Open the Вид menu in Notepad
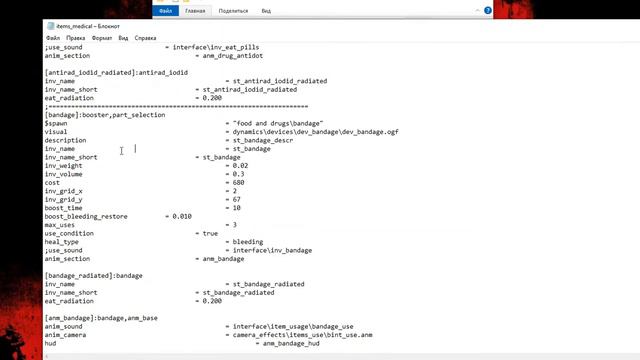The height and width of the screenshot is (360, 640). 123,38
